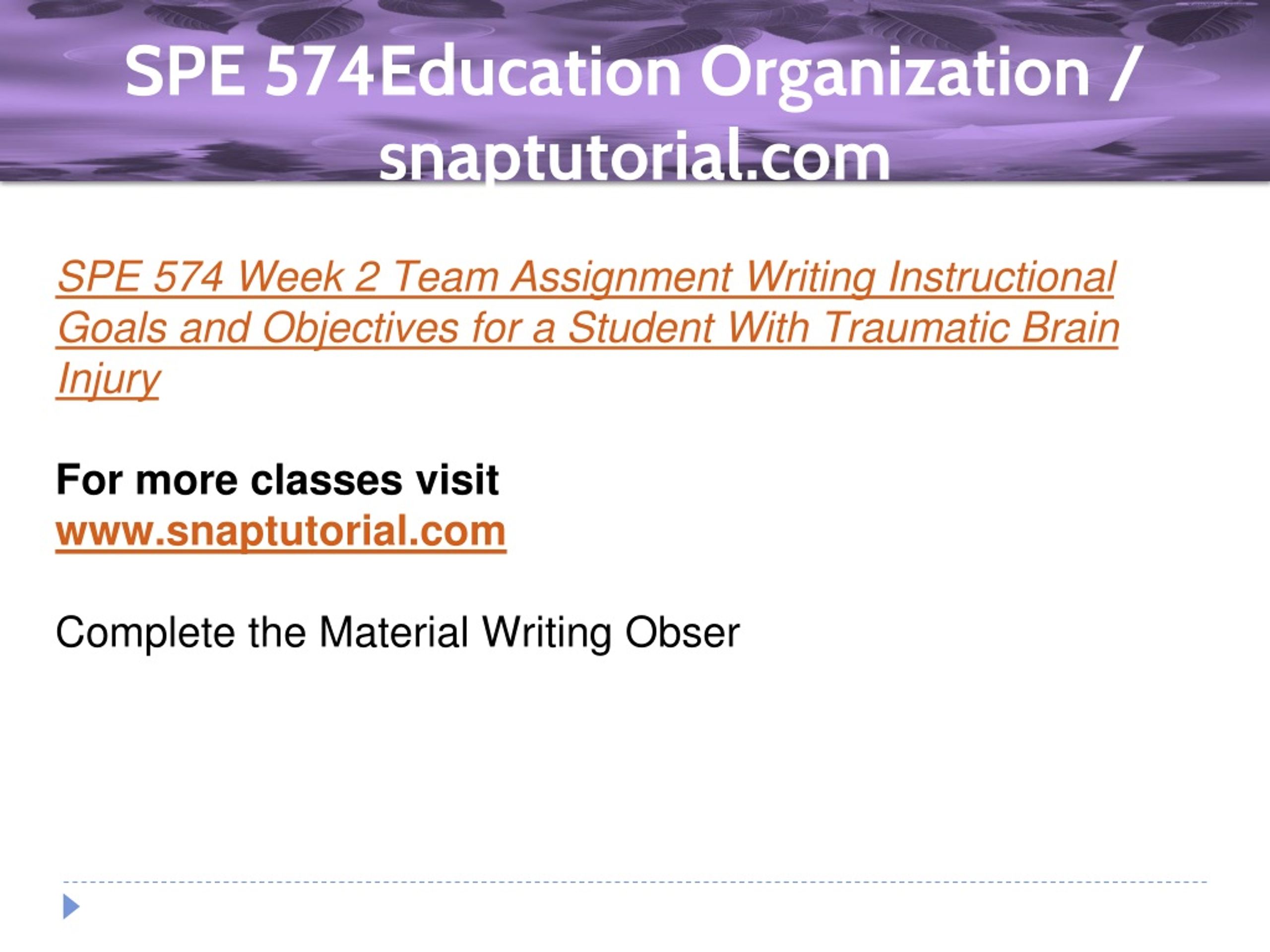Image resolution: width=1270 pixels, height=952 pixels.
Task: Click Writing Instructional in the assignment link
Action: [930, 278]
